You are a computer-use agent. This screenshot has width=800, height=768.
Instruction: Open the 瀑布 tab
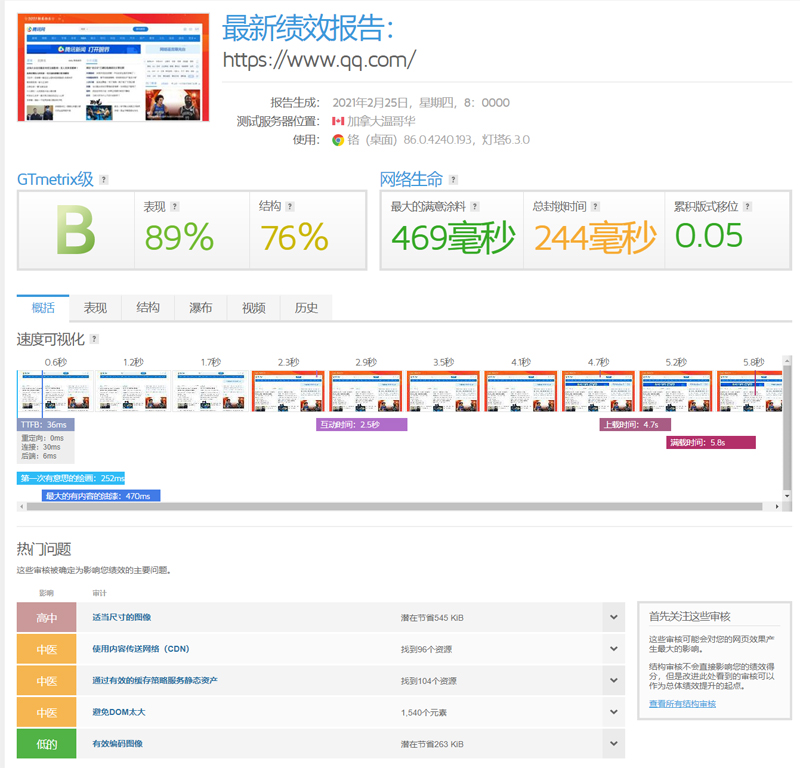pyautogui.click(x=201, y=308)
